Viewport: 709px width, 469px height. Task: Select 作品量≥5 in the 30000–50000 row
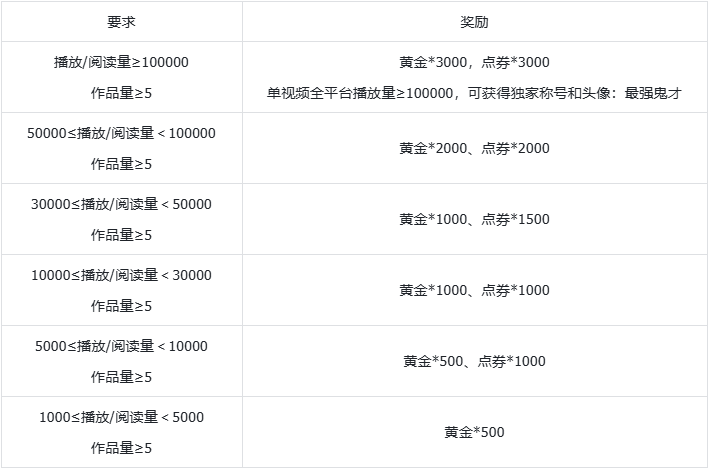pos(121,235)
